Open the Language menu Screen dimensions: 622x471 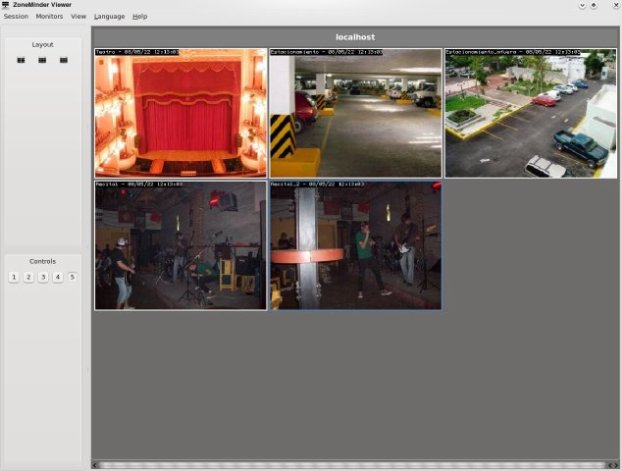[x=109, y=16]
